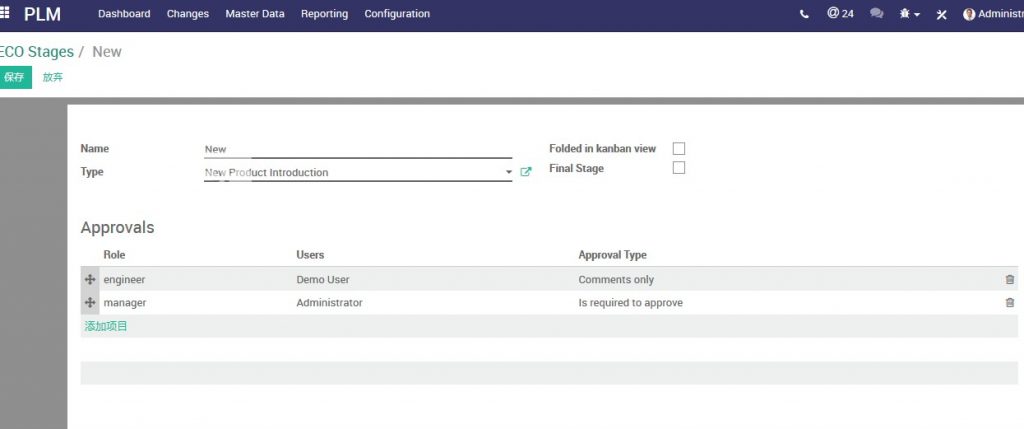Open the Master Data menu
The height and width of the screenshot is (429, 1024).
pyautogui.click(x=255, y=14)
